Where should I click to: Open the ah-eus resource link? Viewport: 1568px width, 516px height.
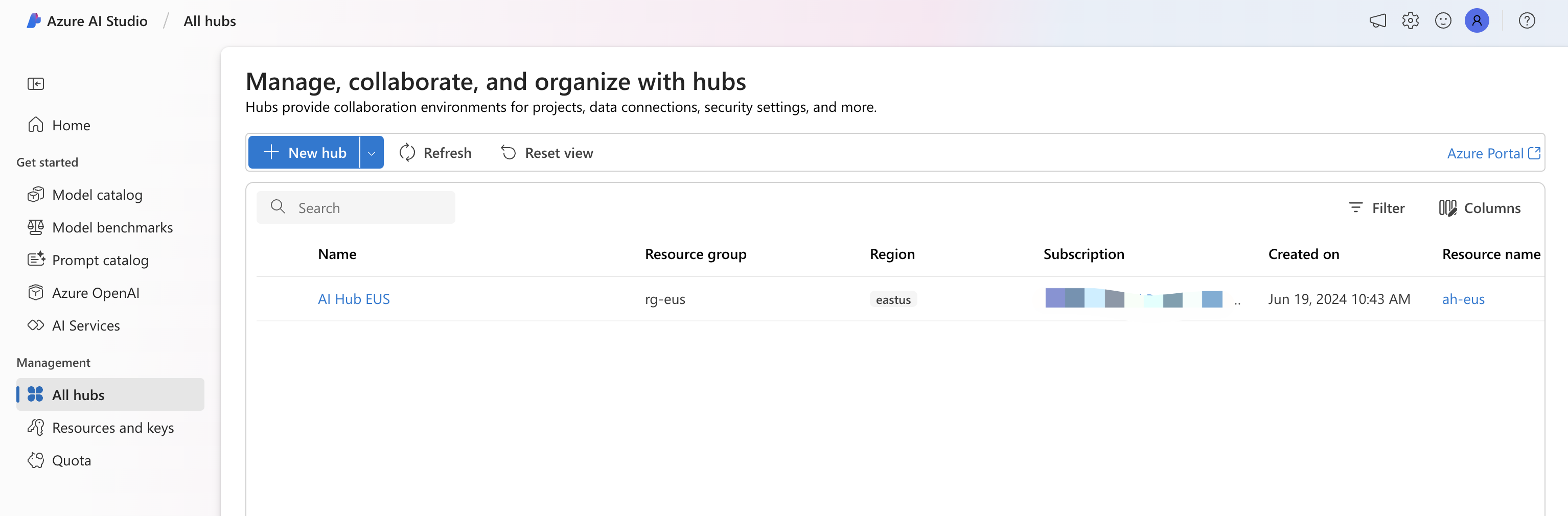click(x=1463, y=299)
